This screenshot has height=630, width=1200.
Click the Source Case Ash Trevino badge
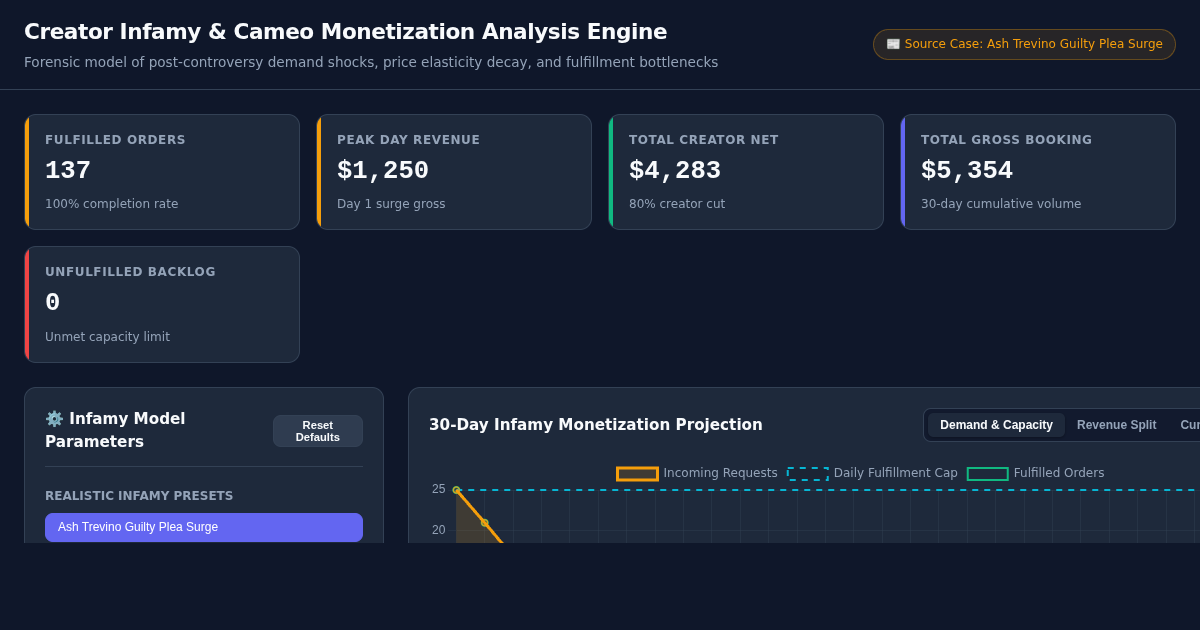pyautogui.click(x=1024, y=44)
